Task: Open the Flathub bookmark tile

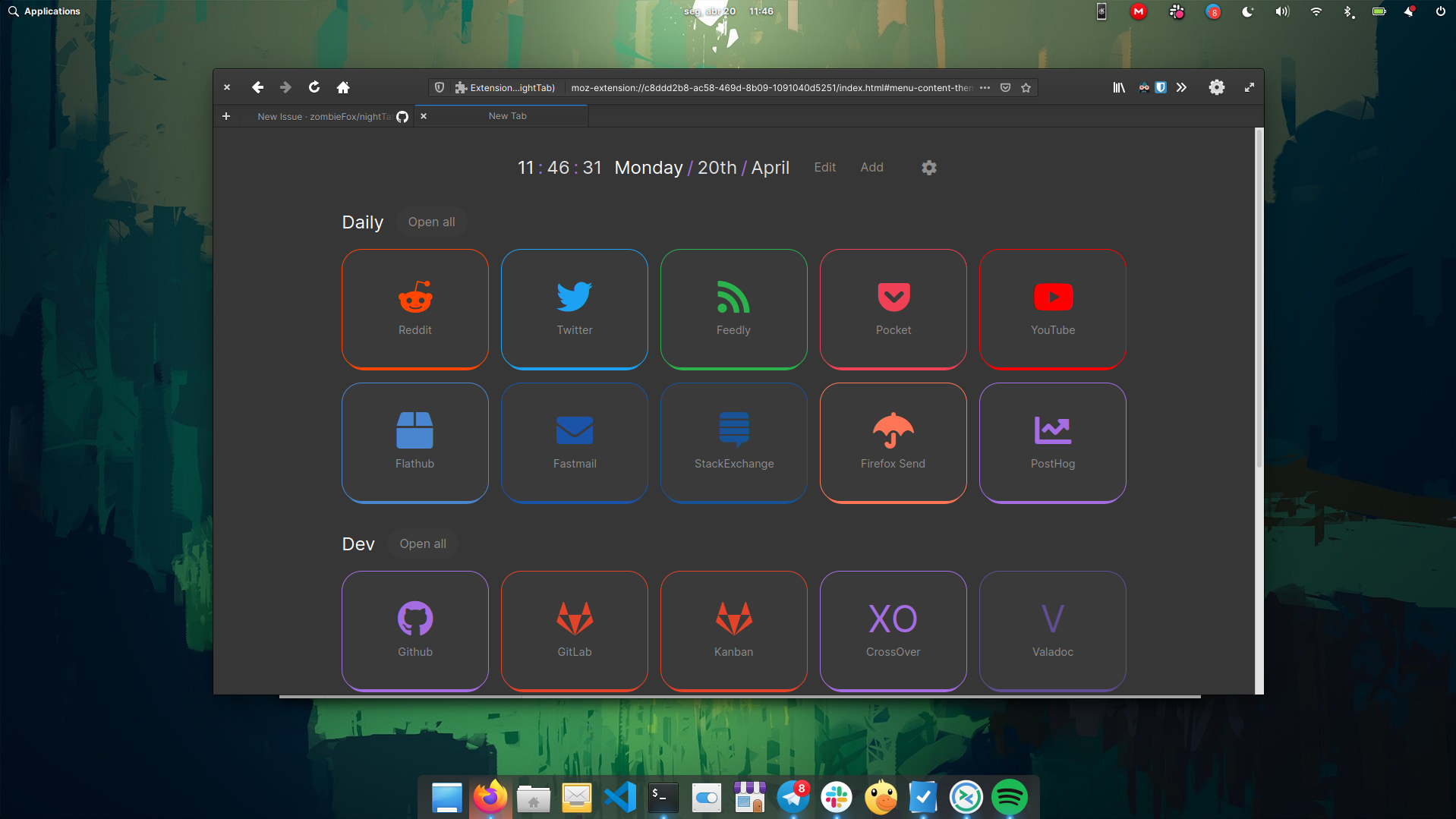Action: pyautogui.click(x=415, y=443)
